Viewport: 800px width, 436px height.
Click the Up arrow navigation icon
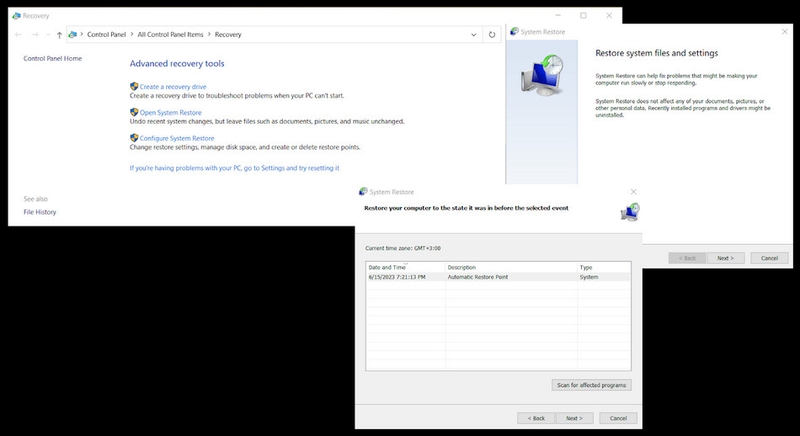coord(59,35)
